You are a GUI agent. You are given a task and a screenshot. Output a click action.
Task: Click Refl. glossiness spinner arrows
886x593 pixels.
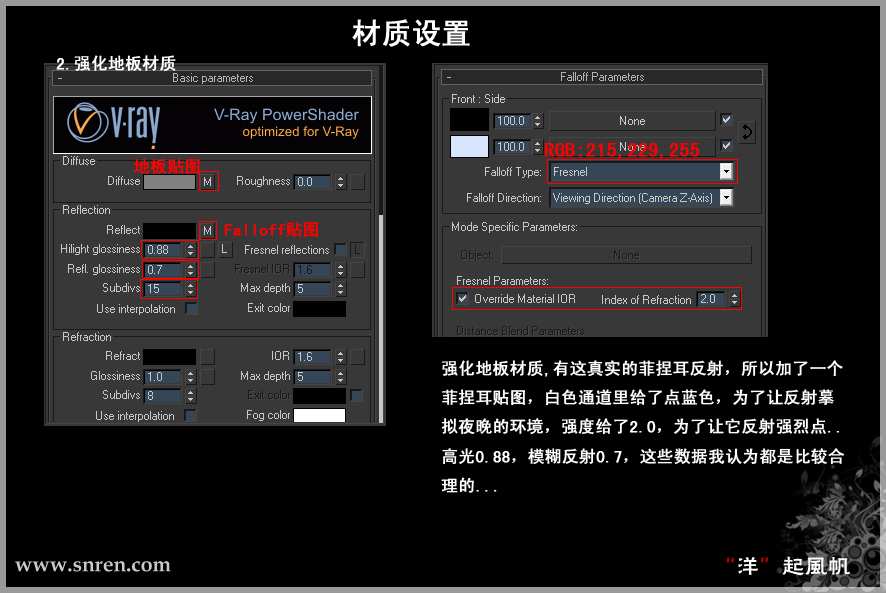(x=190, y=270)
